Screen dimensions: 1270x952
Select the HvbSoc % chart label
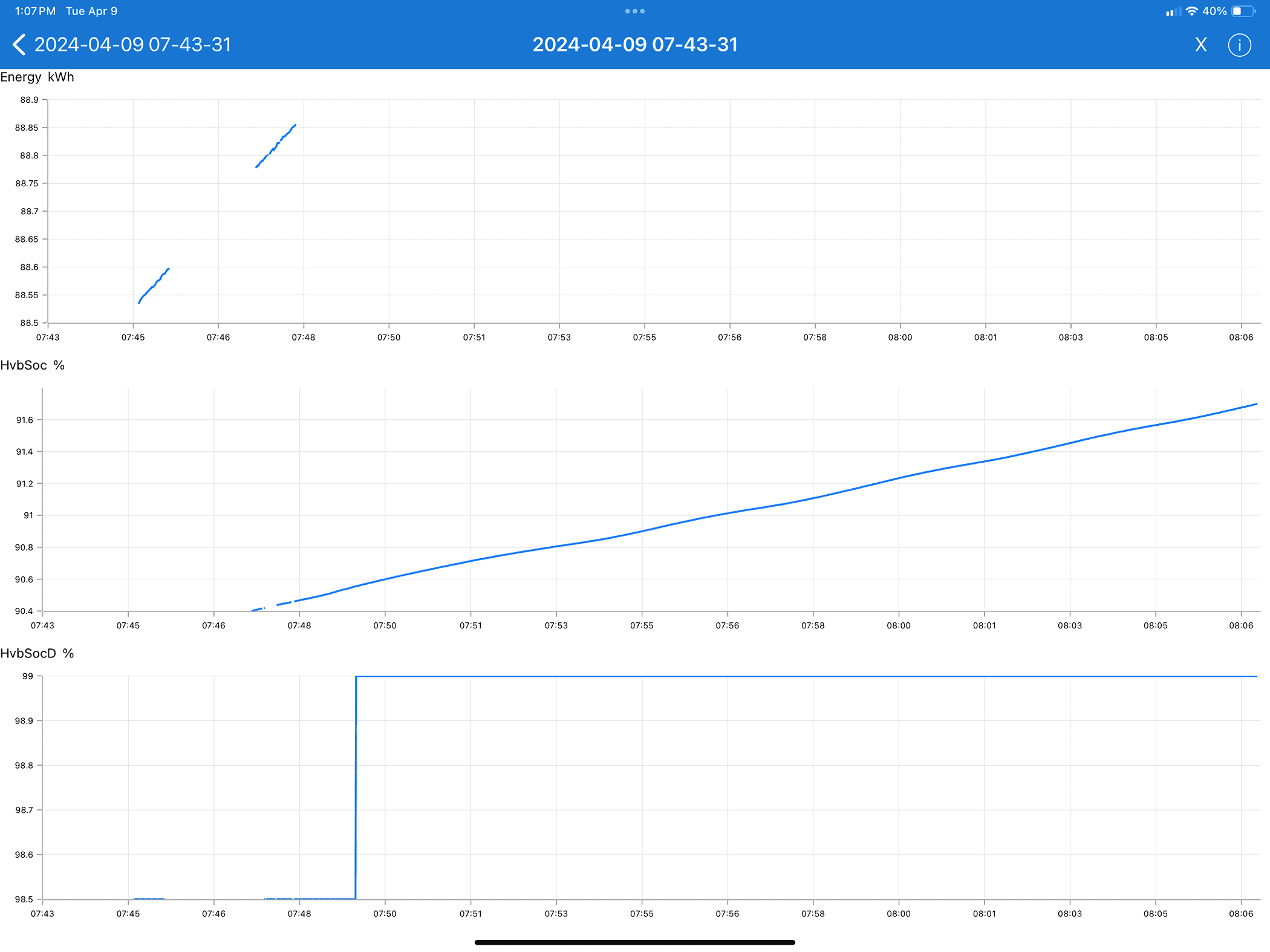32,365
